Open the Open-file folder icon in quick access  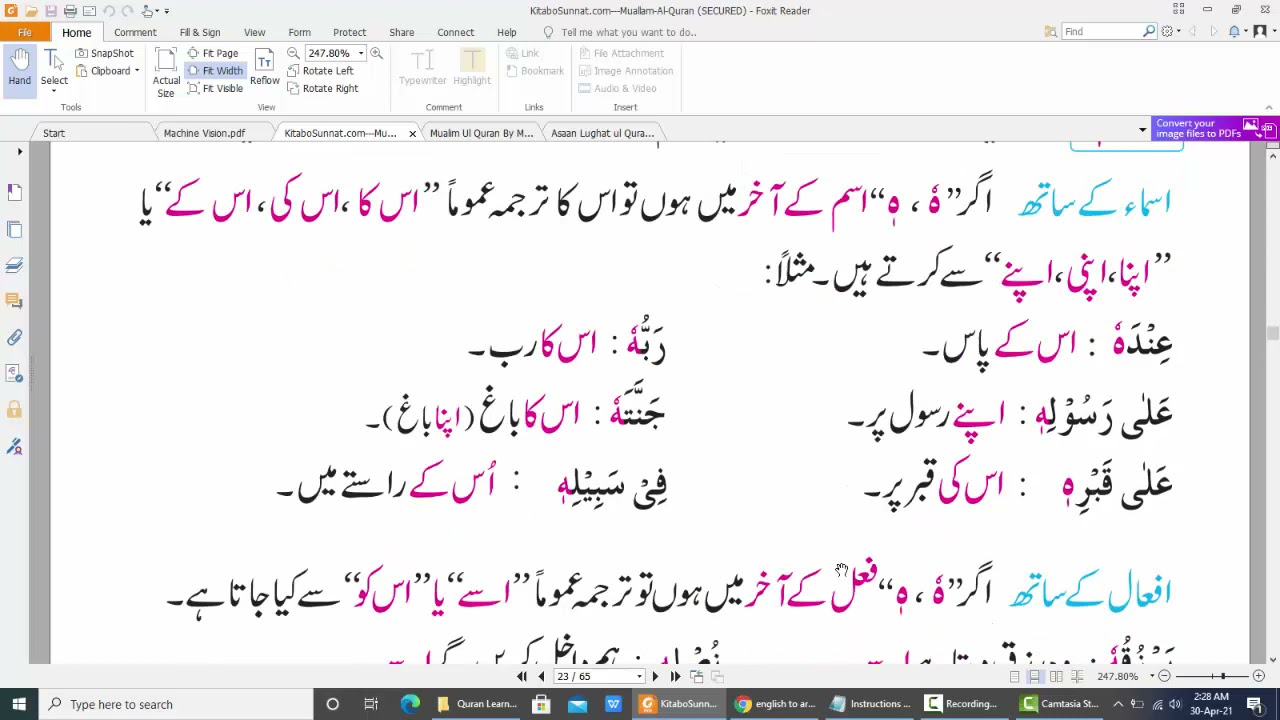[31, 10]
